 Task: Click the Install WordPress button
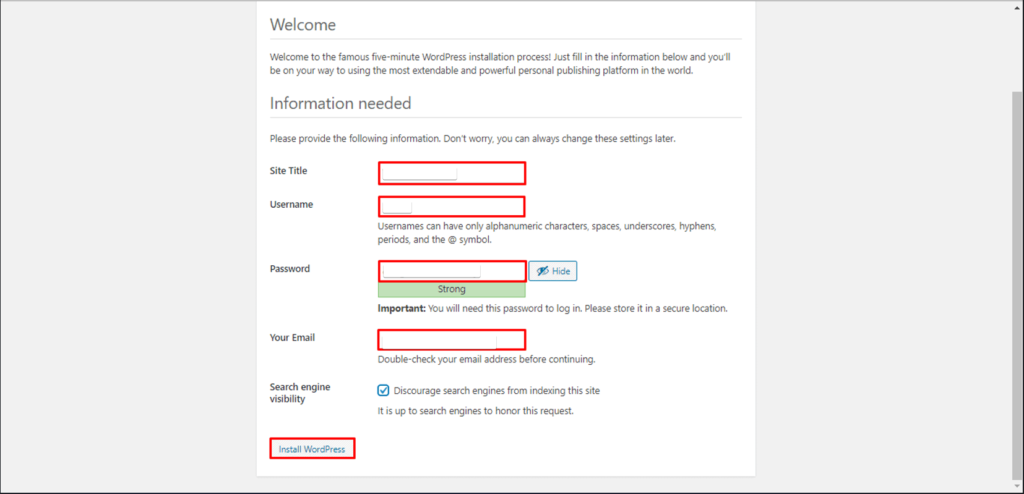coord(312,449)
